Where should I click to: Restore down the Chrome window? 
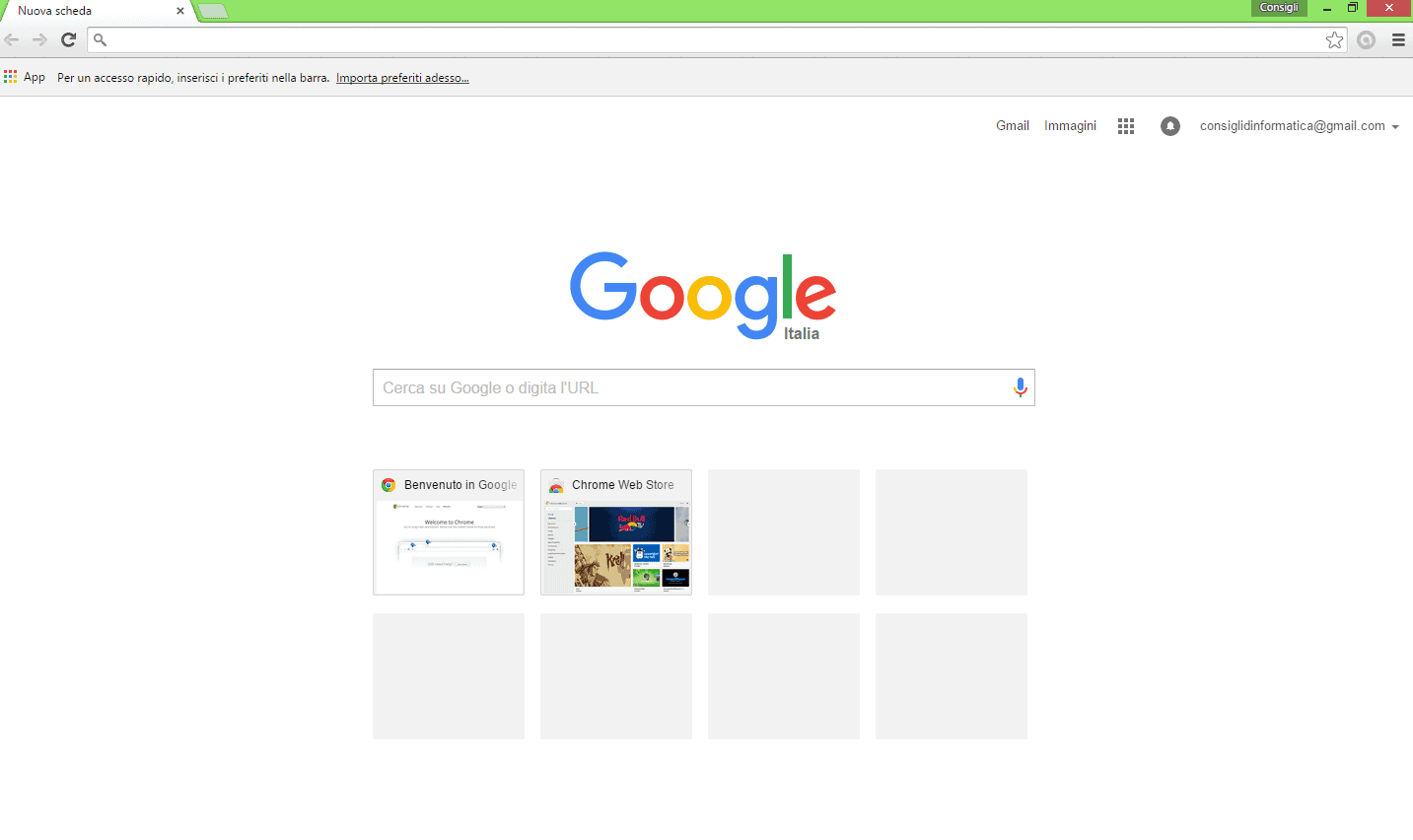pos(1353,8)
